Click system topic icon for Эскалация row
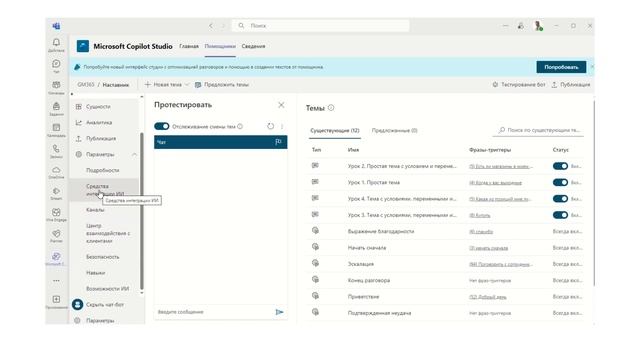This screenshot has width=640, height=360. point(315,263)
